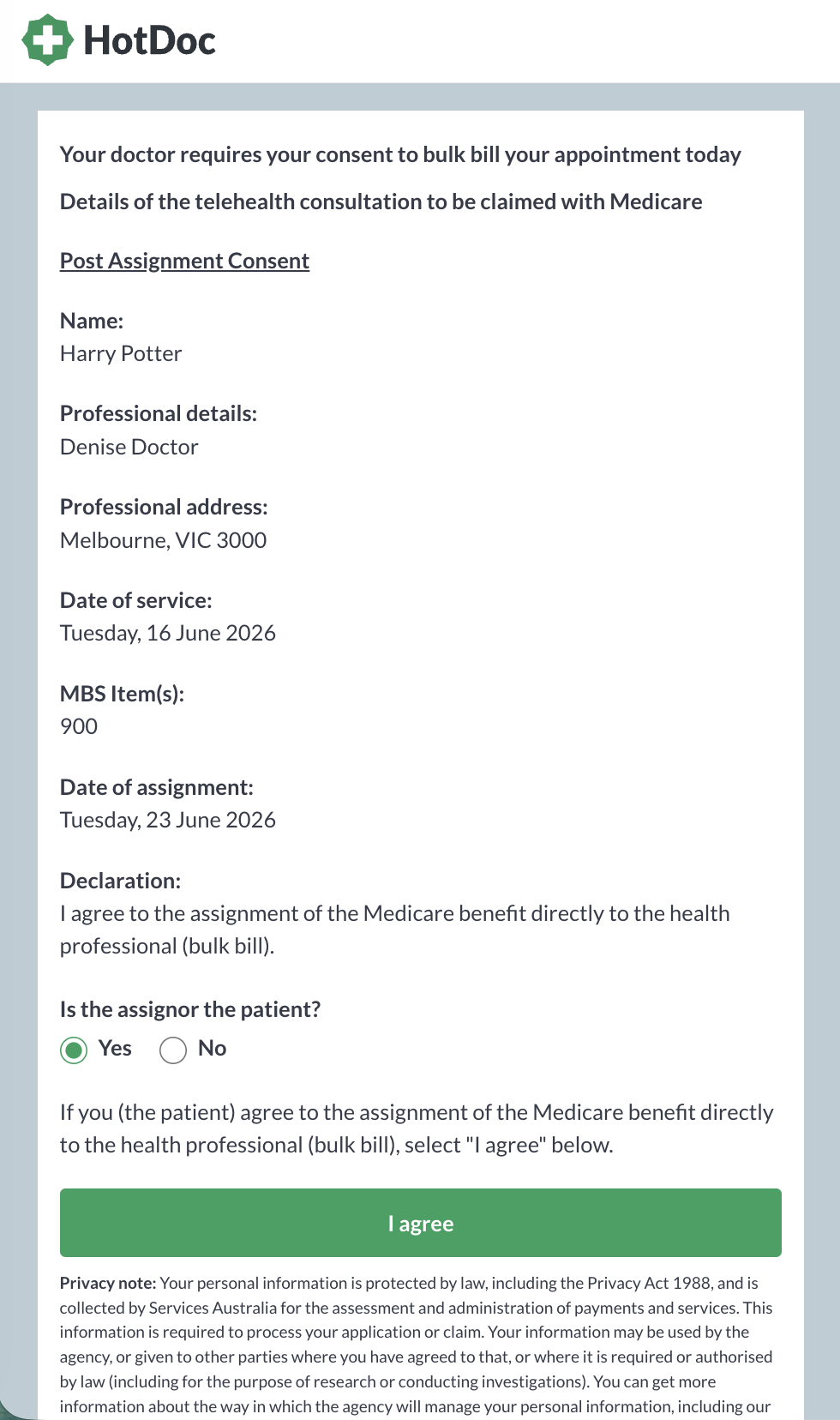Viewport: 840px width, 1420px height.
Task: Confirm consent with the I agree button
Action: coord(420,1223)
